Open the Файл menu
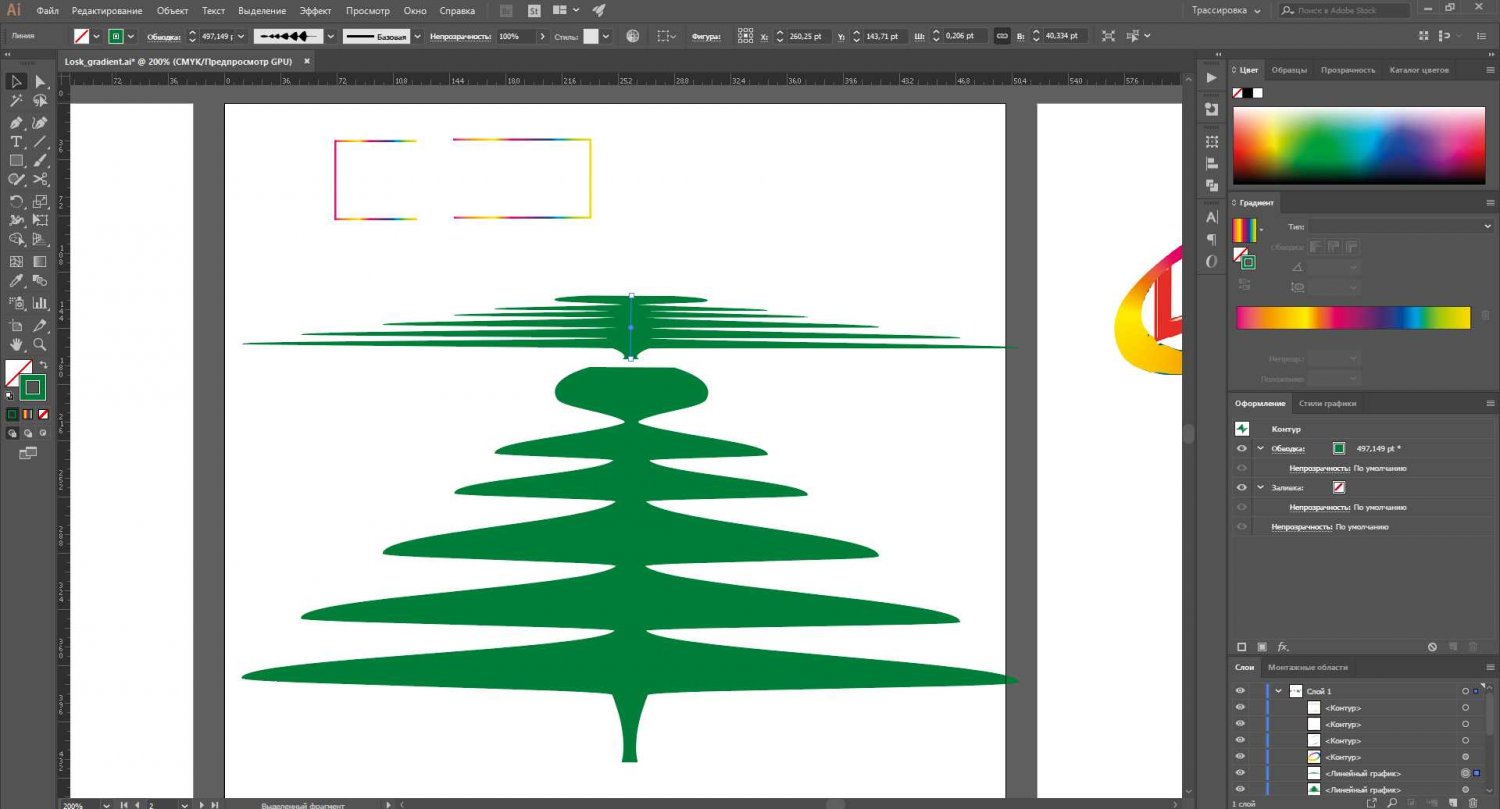This screenshot has width=1500, height=809. pos(46,11)
